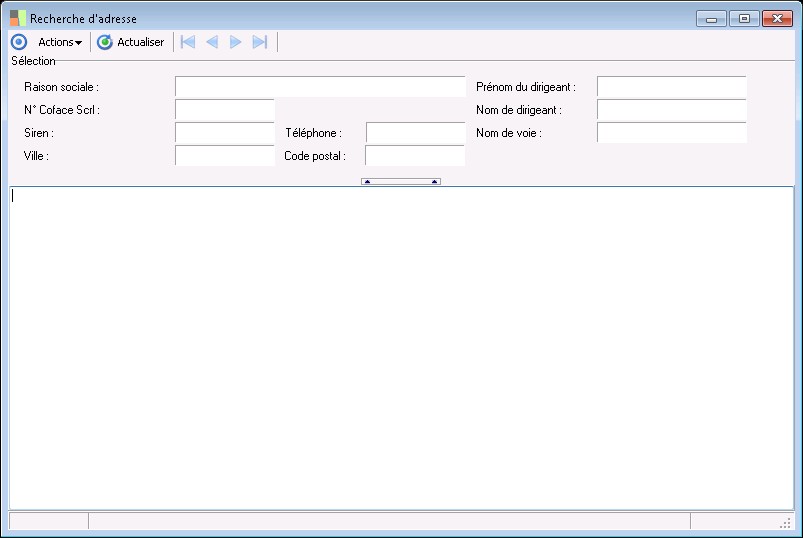Click the Actualiser refresh button
The height and width of the screenshot is (538, 803).
point(131,42)
